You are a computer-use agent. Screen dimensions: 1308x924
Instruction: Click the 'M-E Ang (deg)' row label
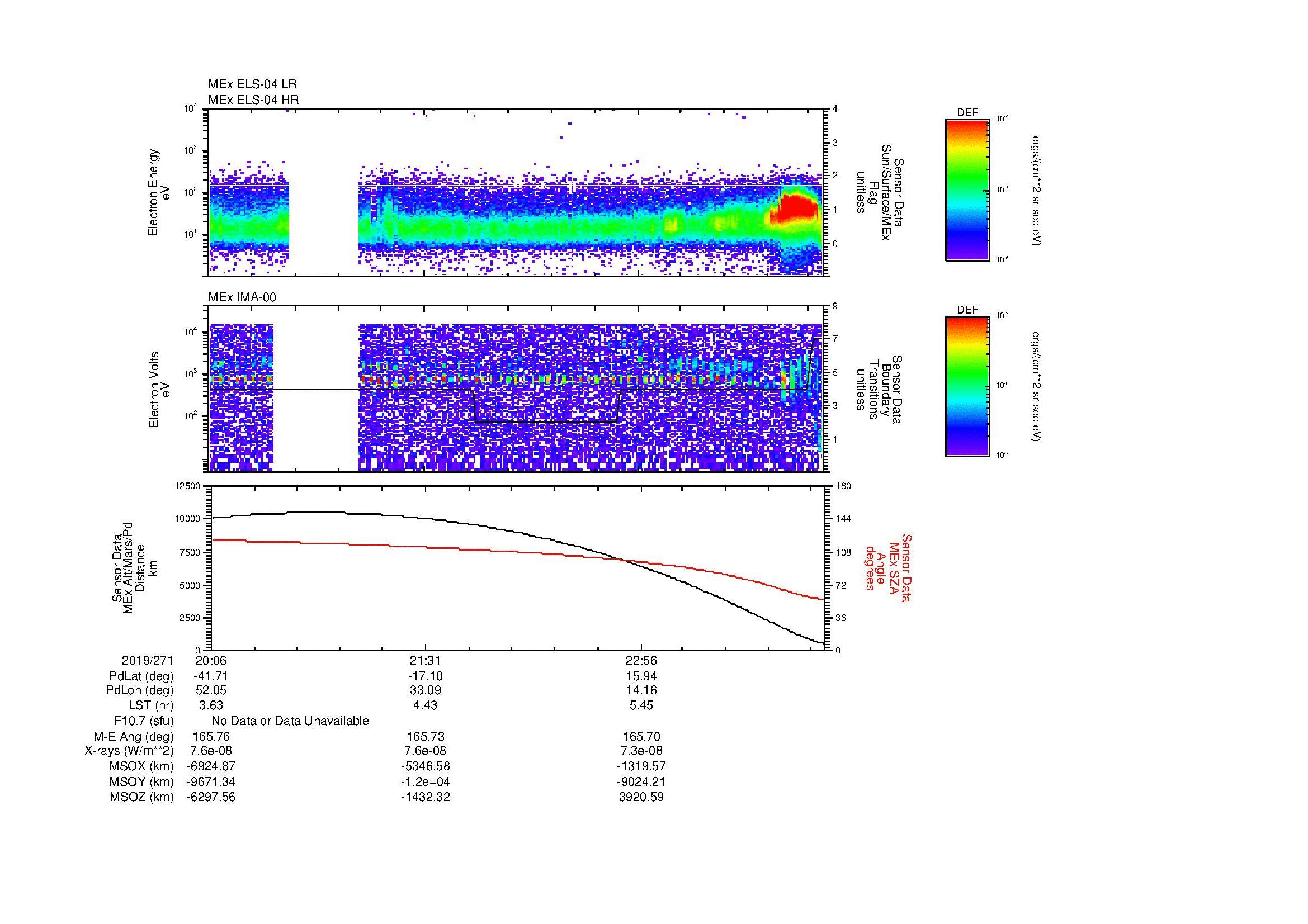click(133, 736)
